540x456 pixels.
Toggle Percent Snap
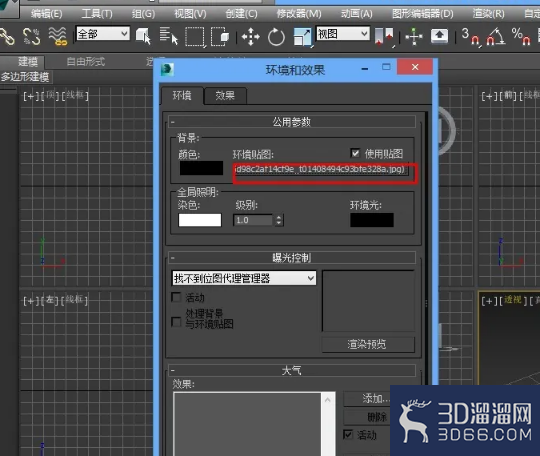pyautogui.click(x=520, y=37)
